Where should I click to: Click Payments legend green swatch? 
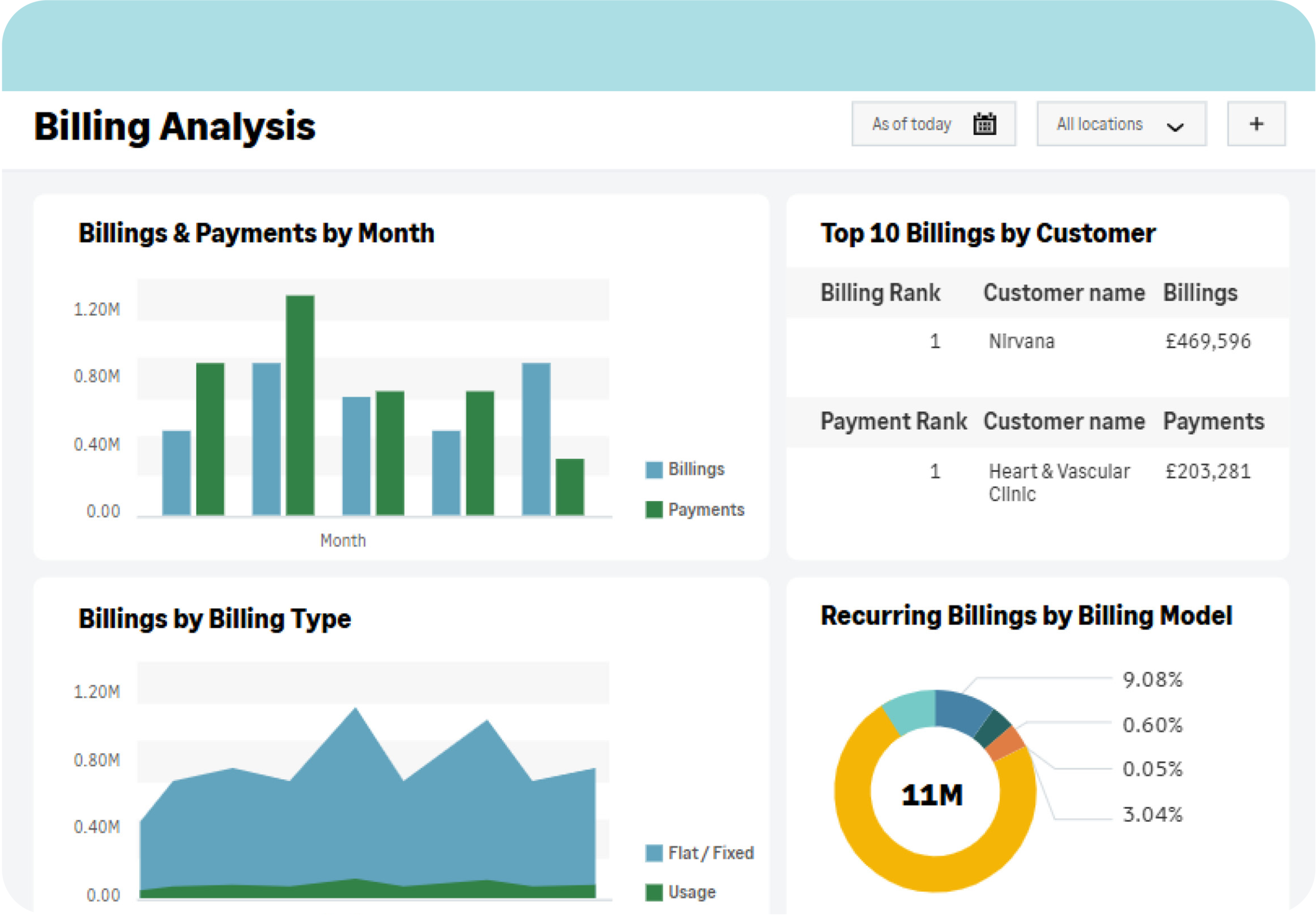653,510
